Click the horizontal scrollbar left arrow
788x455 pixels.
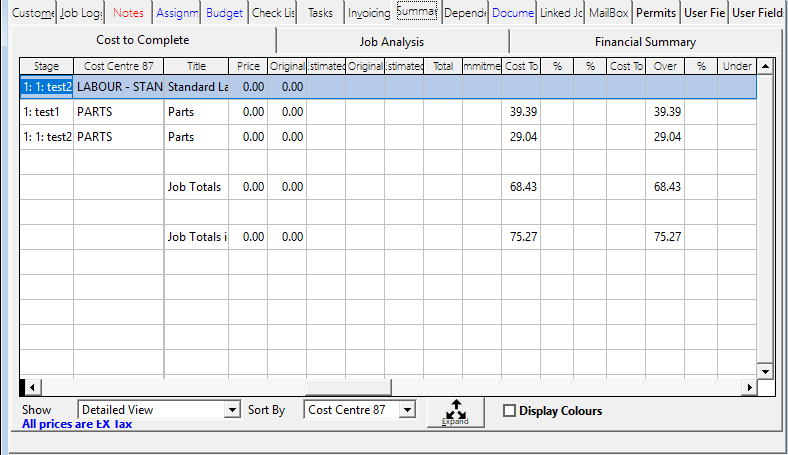(x=30, y=387)
